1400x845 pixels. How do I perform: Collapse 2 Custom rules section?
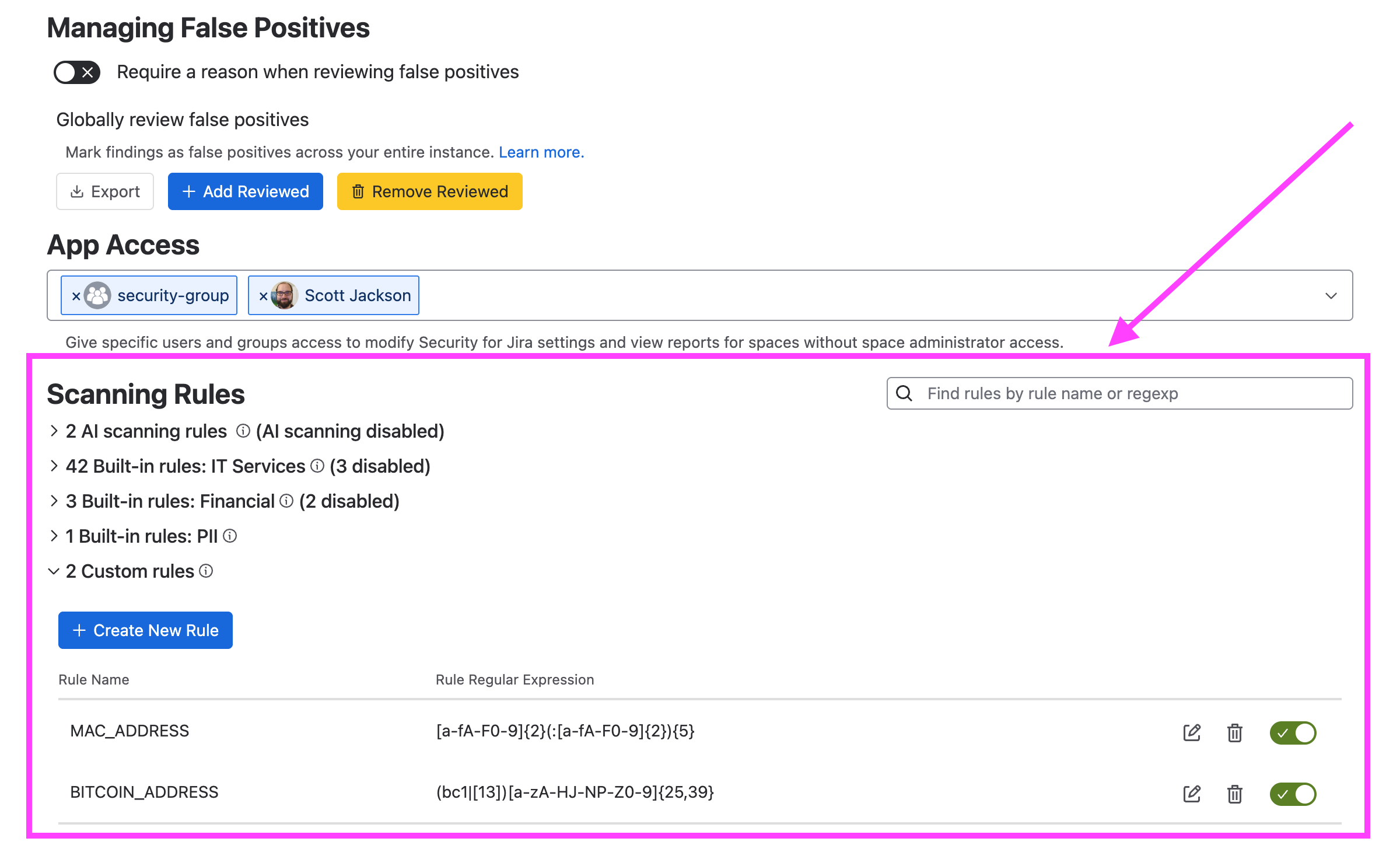[54, 571]
